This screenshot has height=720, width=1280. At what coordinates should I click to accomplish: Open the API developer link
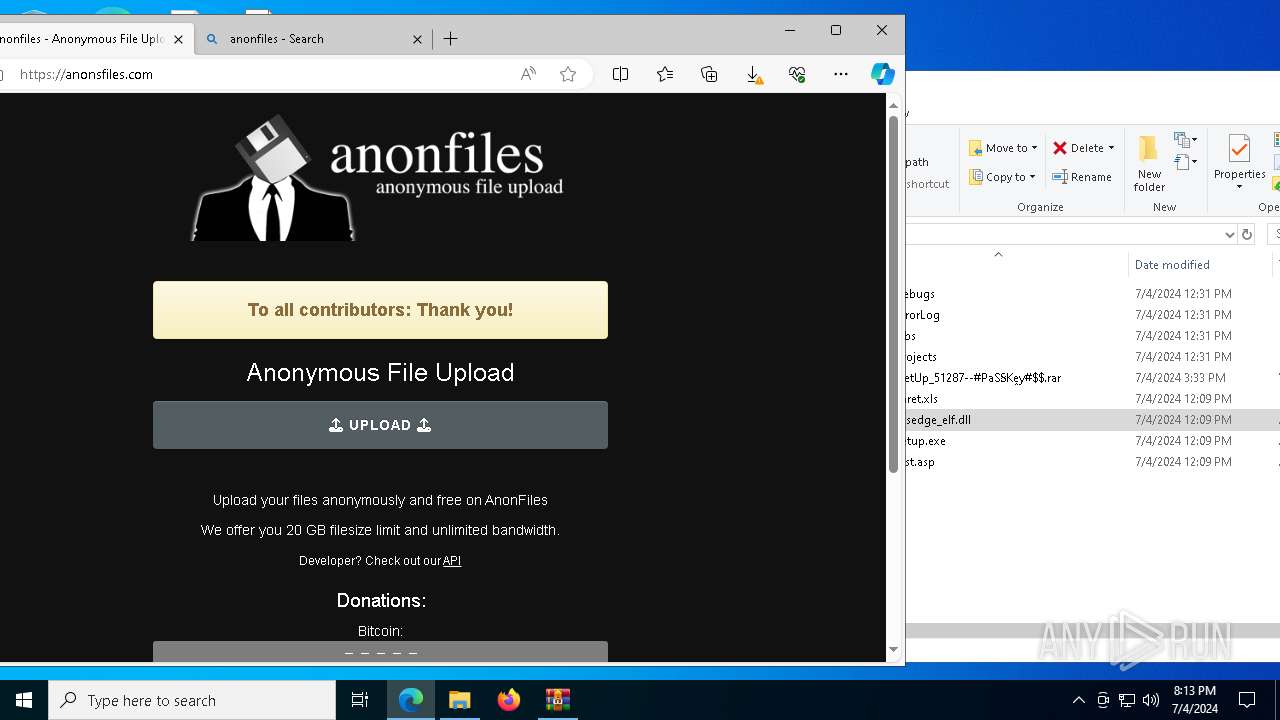[452, 561]
